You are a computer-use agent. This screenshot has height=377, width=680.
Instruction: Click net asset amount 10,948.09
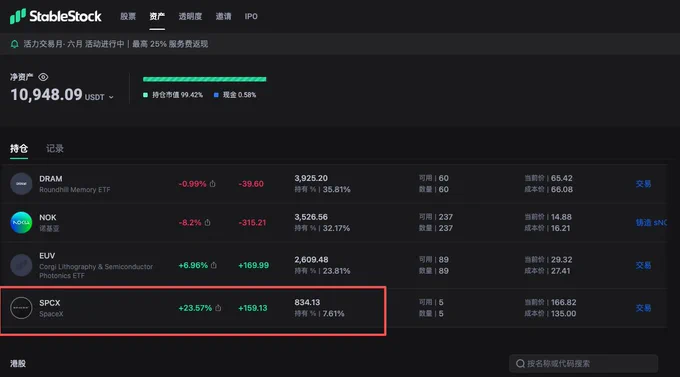pyautogui.click(x=46, y=95)
